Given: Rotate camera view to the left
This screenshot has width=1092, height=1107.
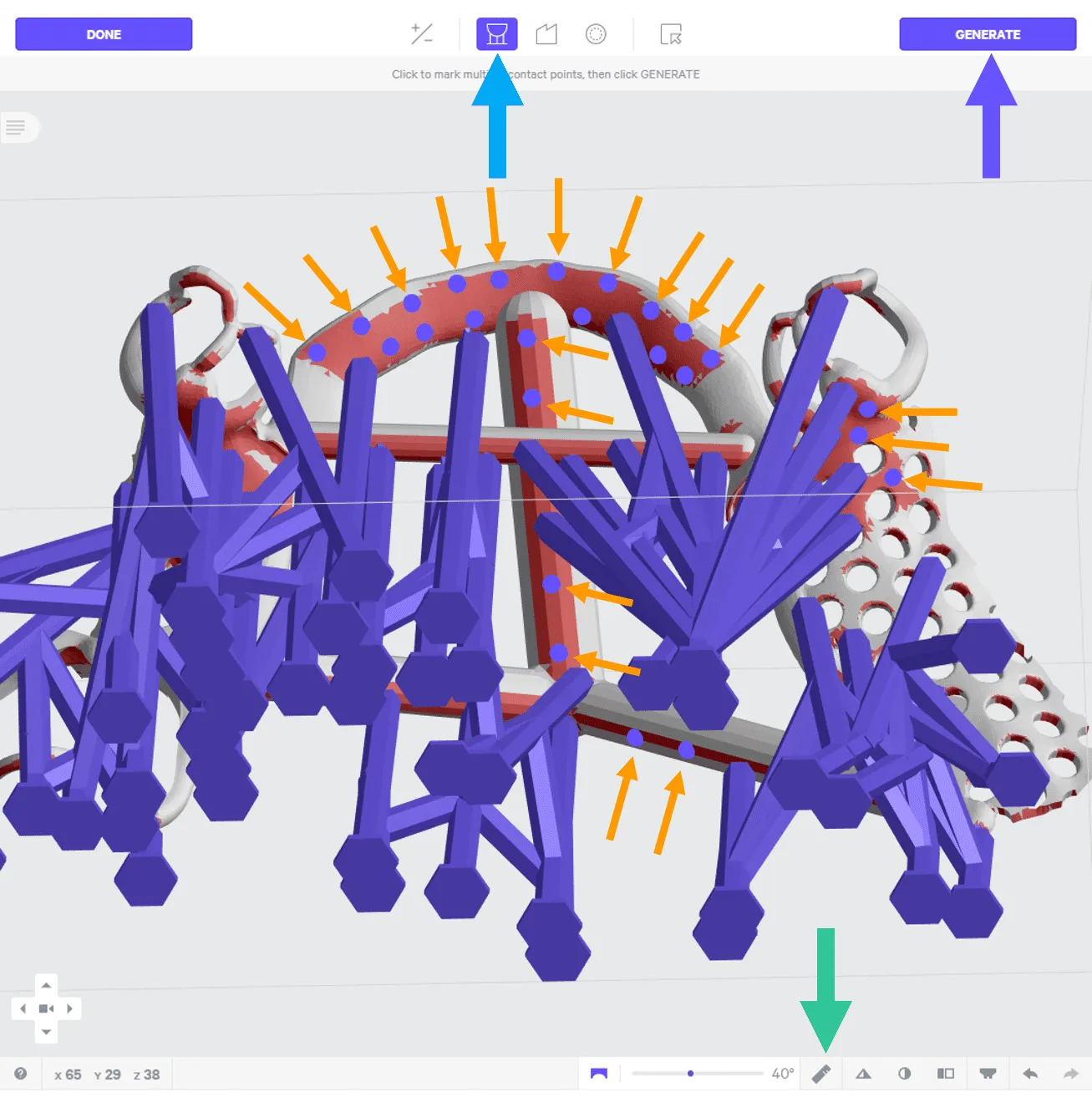Looking at the screenshot, I should coord(23,1008).
